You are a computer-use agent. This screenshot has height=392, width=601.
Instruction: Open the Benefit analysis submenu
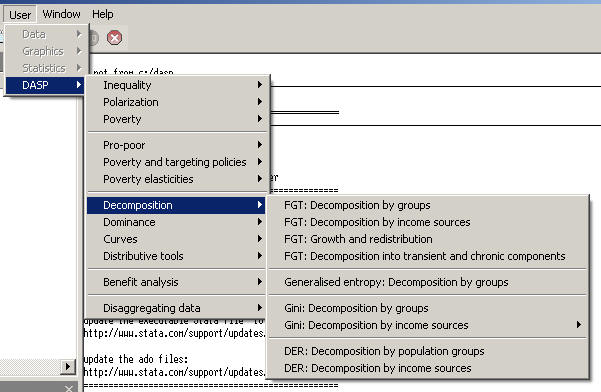click(177, 282)
